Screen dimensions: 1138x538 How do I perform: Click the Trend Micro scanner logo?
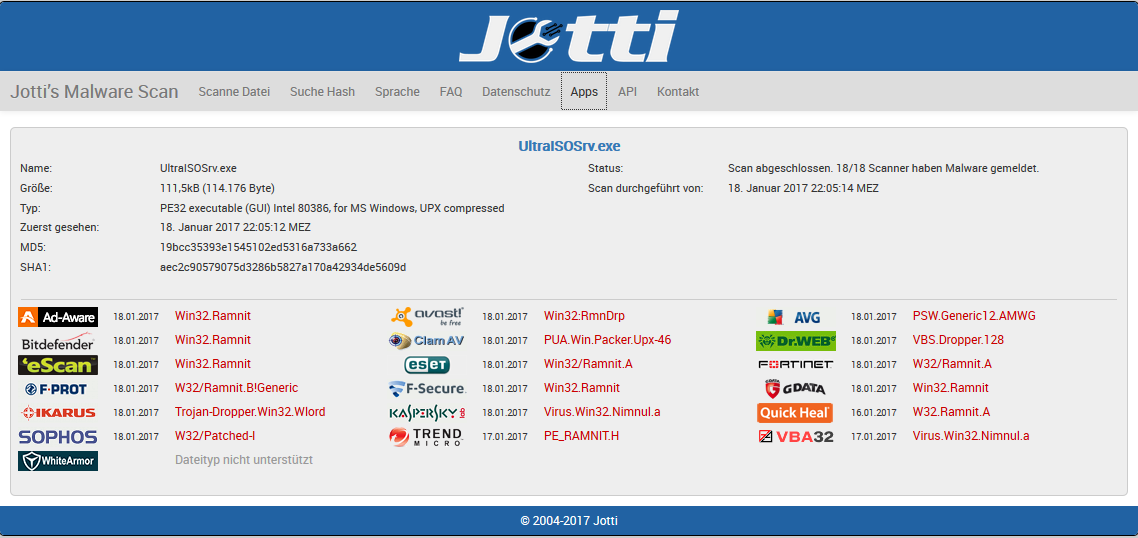pyautogui.click(x=427, y=436)
